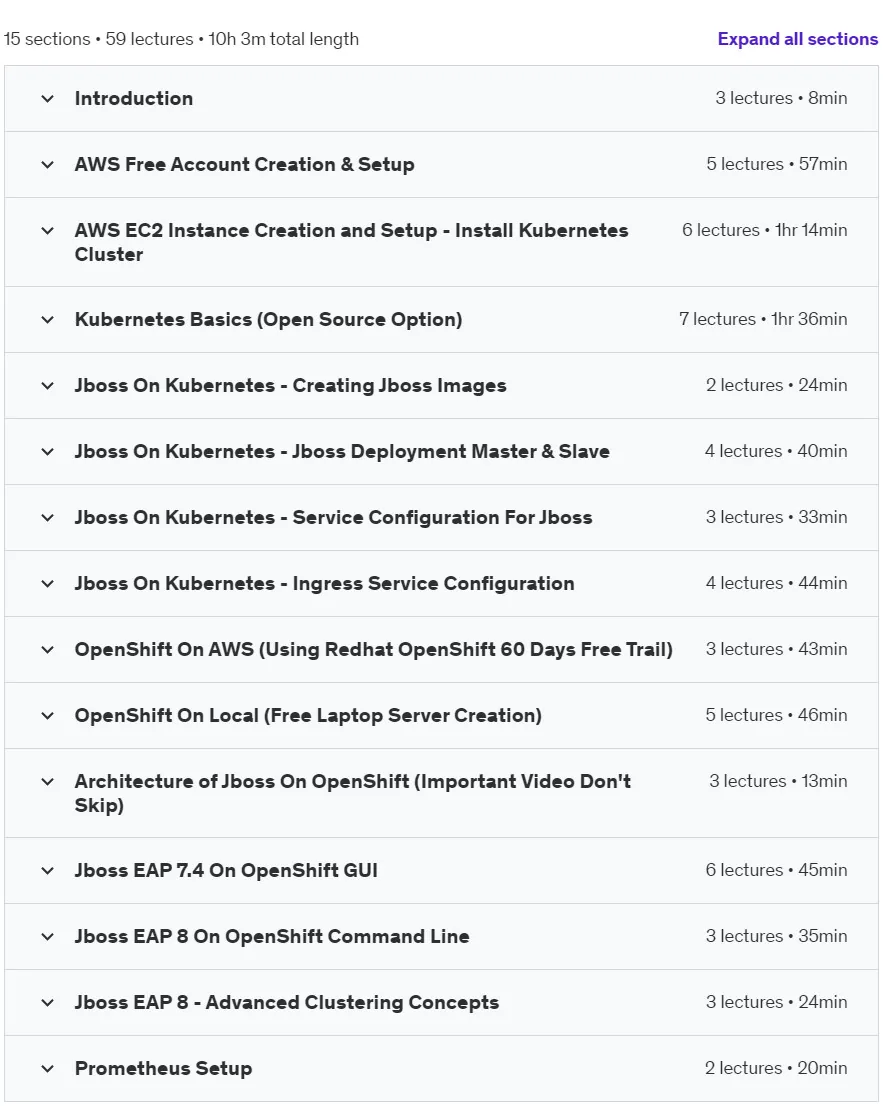Click the Introduction section title
Viewport: 883px width, 1106px height.
(x=134, y=99)
